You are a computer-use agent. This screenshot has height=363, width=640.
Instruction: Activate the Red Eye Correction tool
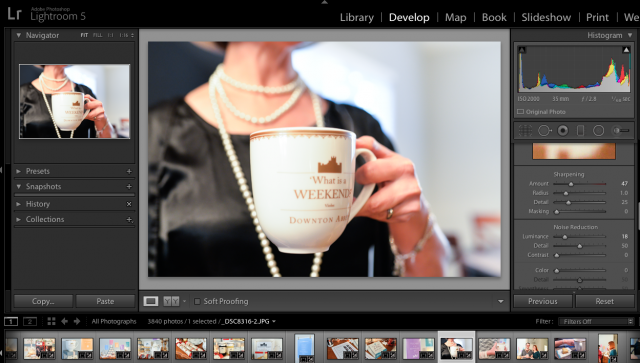pos(563,131)
